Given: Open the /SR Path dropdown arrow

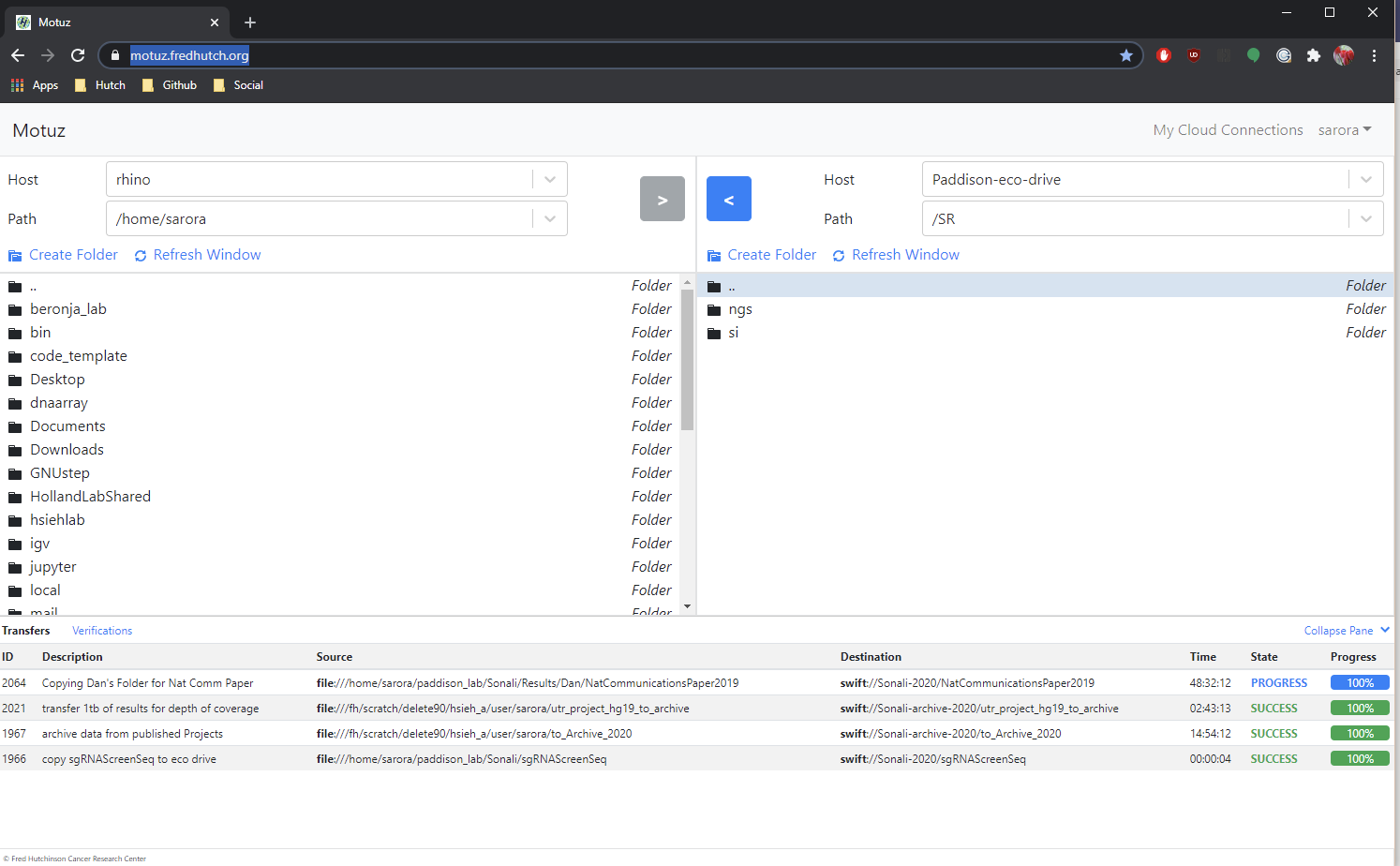Looking at the screenshot, I should (1366, 218).
